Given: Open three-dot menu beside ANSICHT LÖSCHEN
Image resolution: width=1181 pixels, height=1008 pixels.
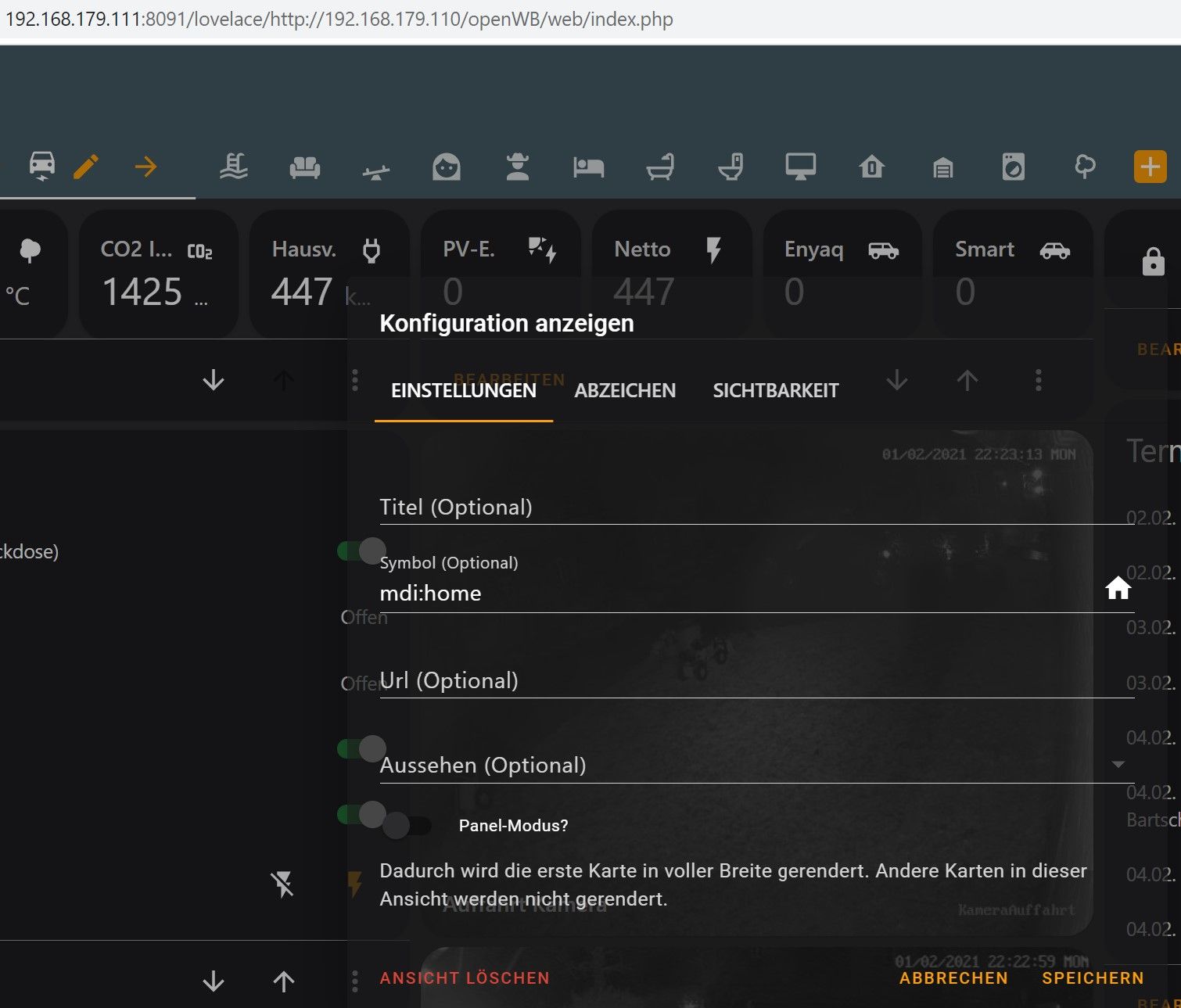Looking at the screenshot, I should (355, 981).
